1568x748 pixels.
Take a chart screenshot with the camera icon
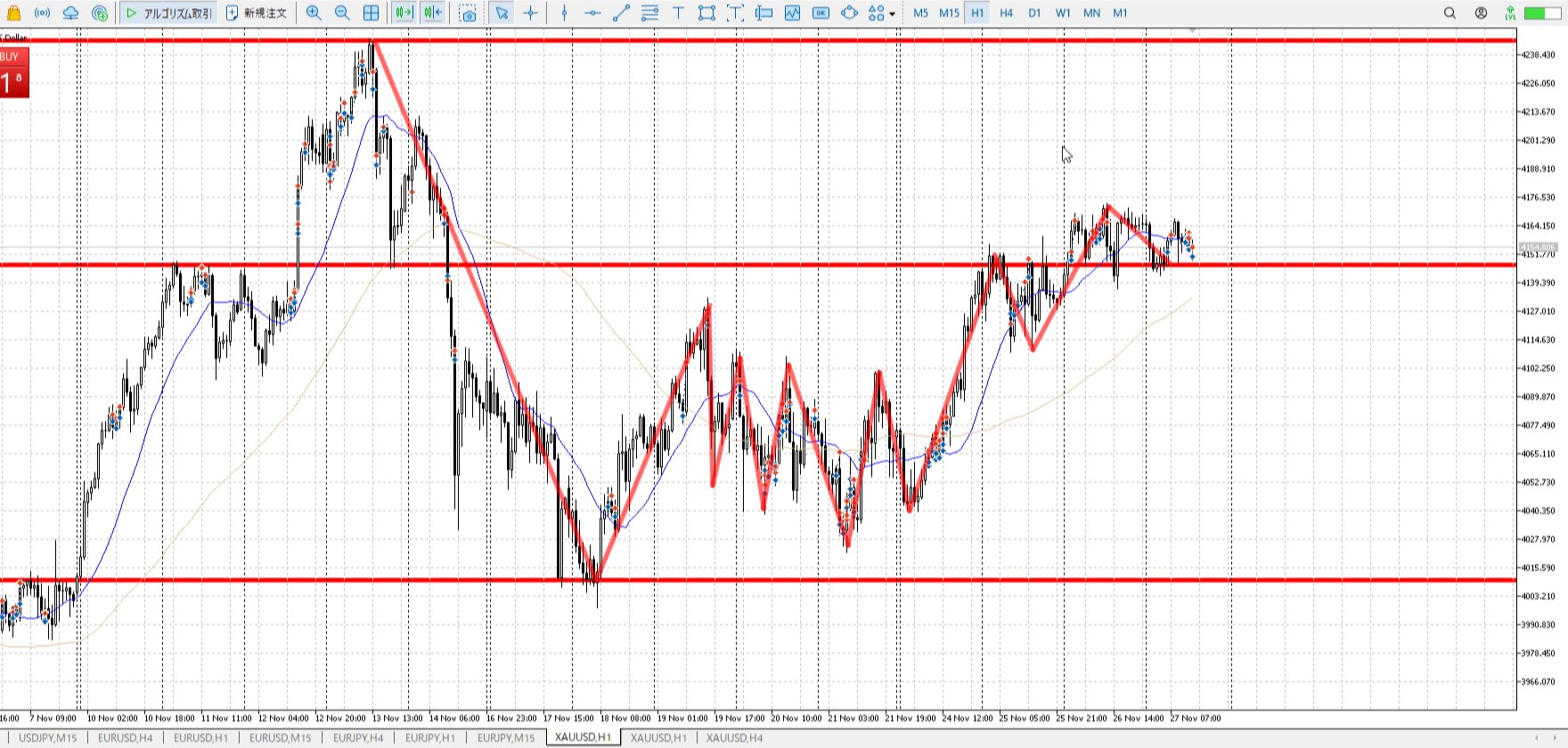pos(468,13)
